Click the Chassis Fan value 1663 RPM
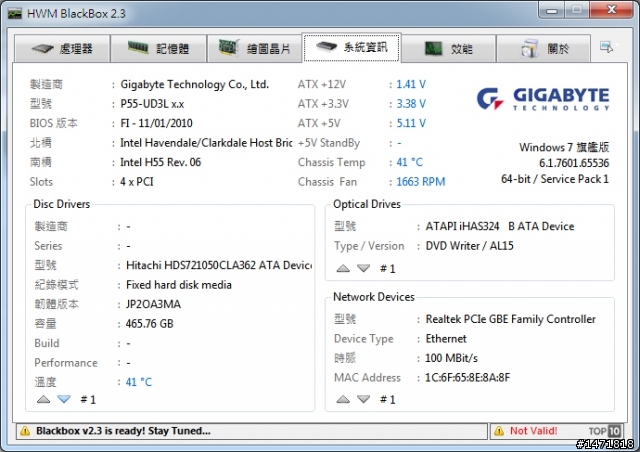Viewport: 640px width, 452px height. (x=421, y=182)
